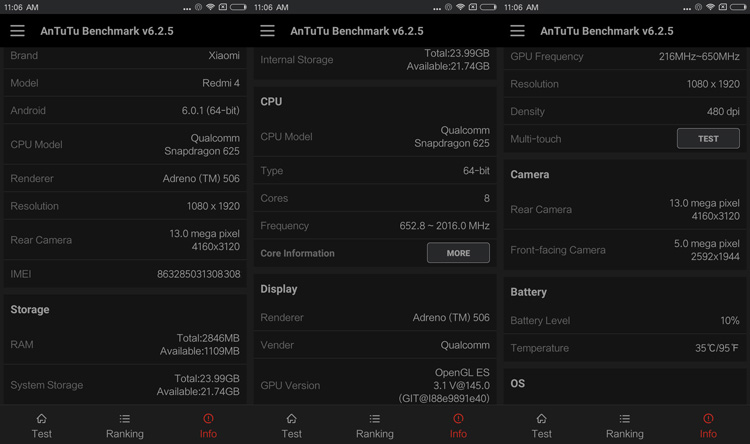Viewport: 750px width, 444px height.
Task: Tap the Ranking list icon in right panel
Action: (x=625, y=419)
